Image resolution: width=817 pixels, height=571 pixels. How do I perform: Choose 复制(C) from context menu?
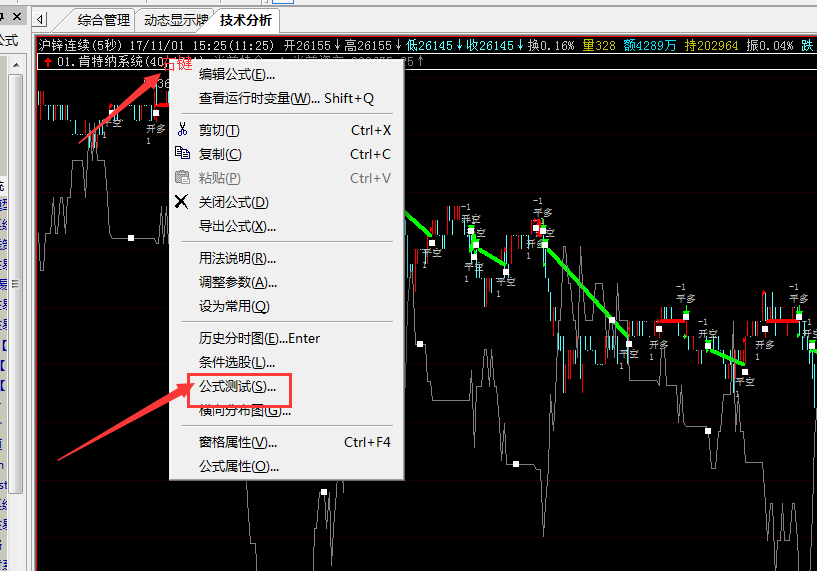287,154
